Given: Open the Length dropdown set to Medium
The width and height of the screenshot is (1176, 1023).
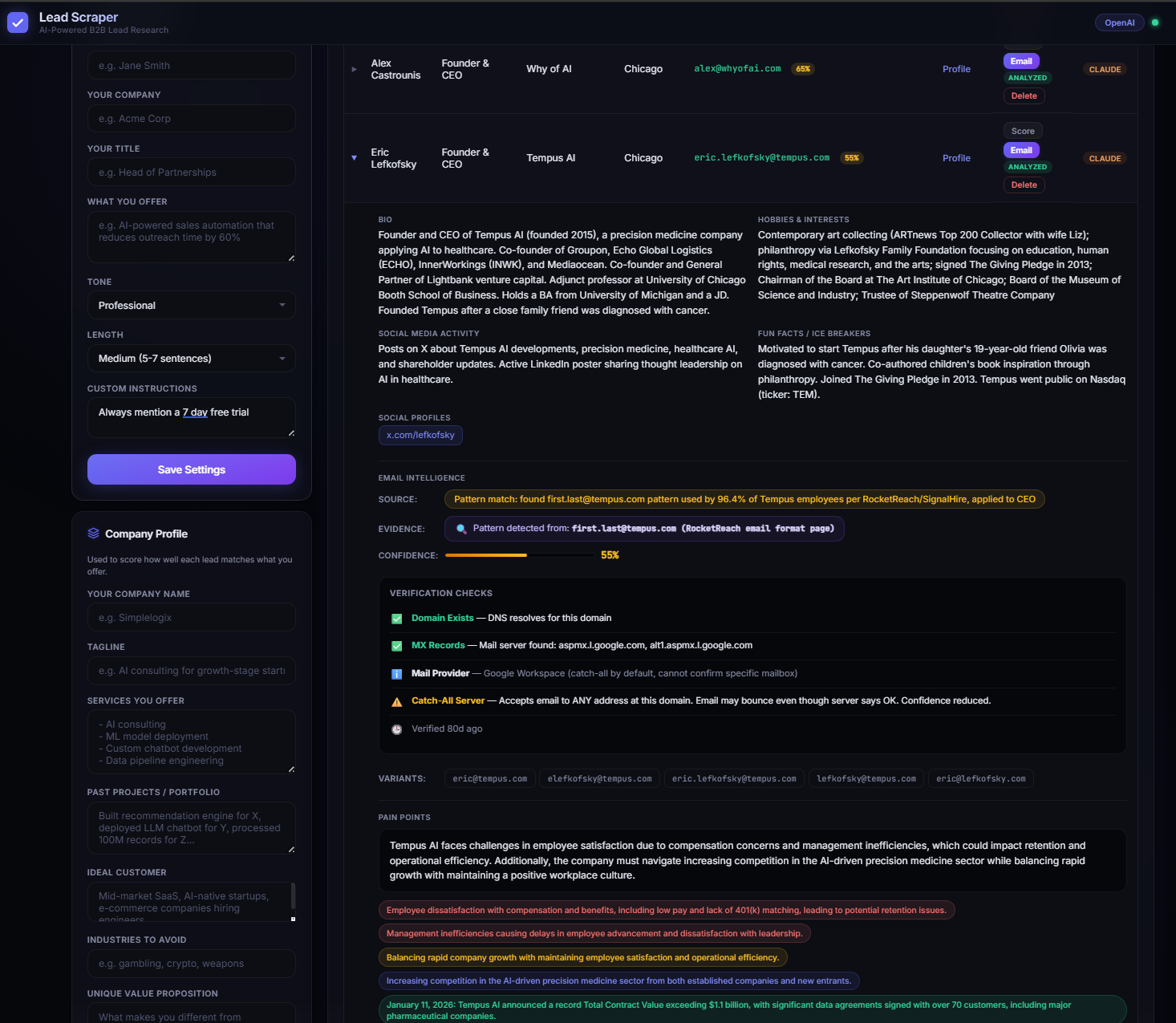Looking at the screenshot, I should [192, 358].
